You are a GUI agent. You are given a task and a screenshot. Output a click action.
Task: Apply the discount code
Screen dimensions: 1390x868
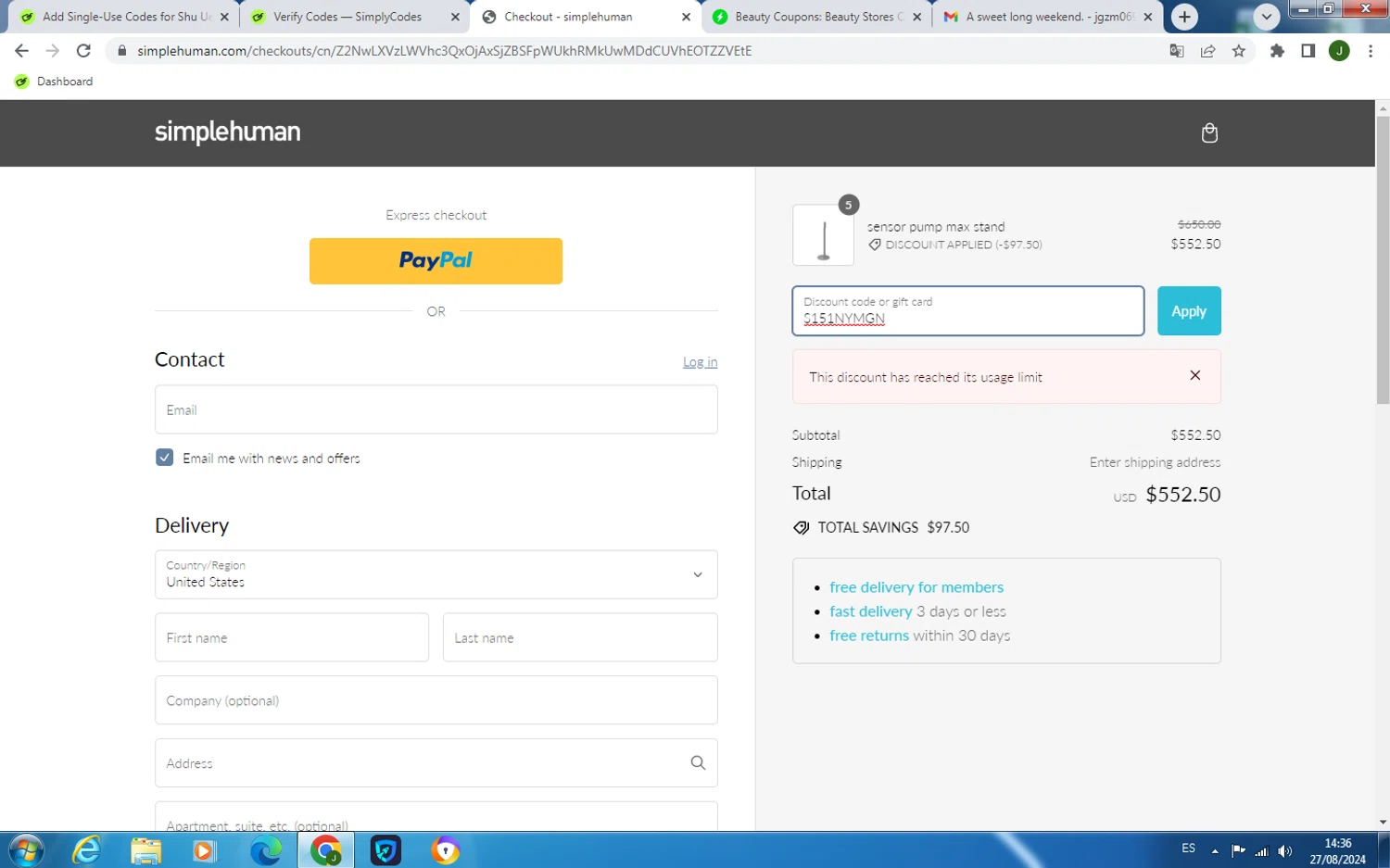click(1189, 311)
